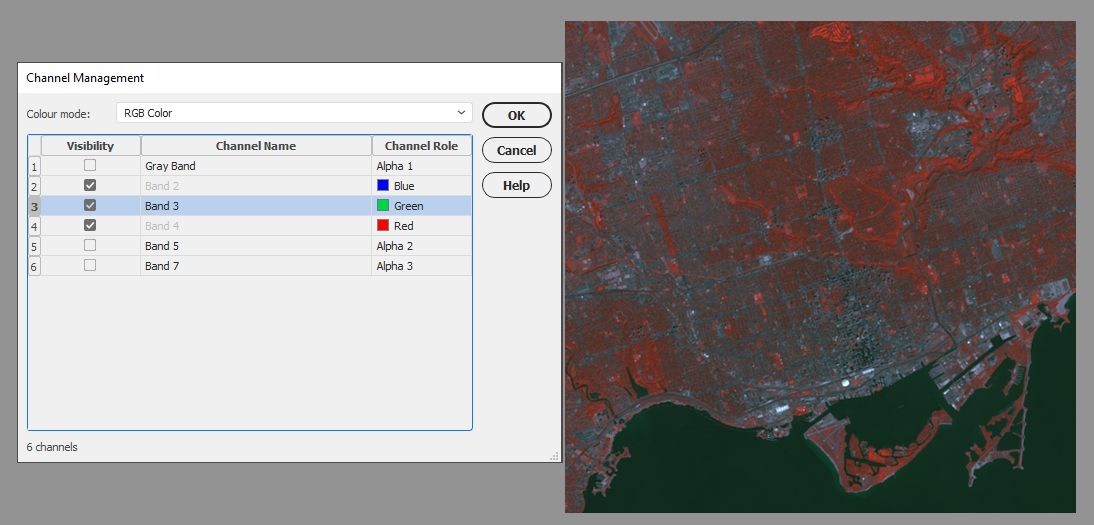This screenshot has width=1094, height=525.
Task: Click the Blue role label
Action: [x=404, y=186]
